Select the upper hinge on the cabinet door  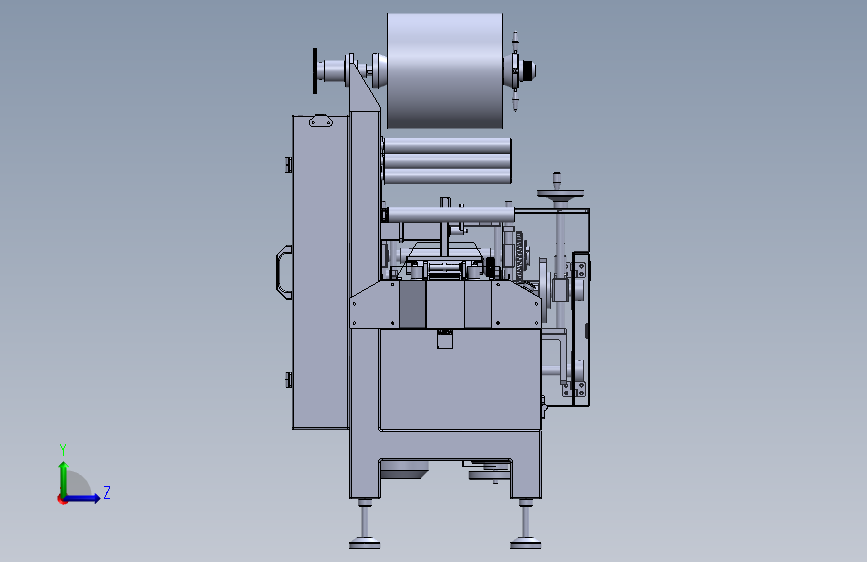click(x=288, y=164)
